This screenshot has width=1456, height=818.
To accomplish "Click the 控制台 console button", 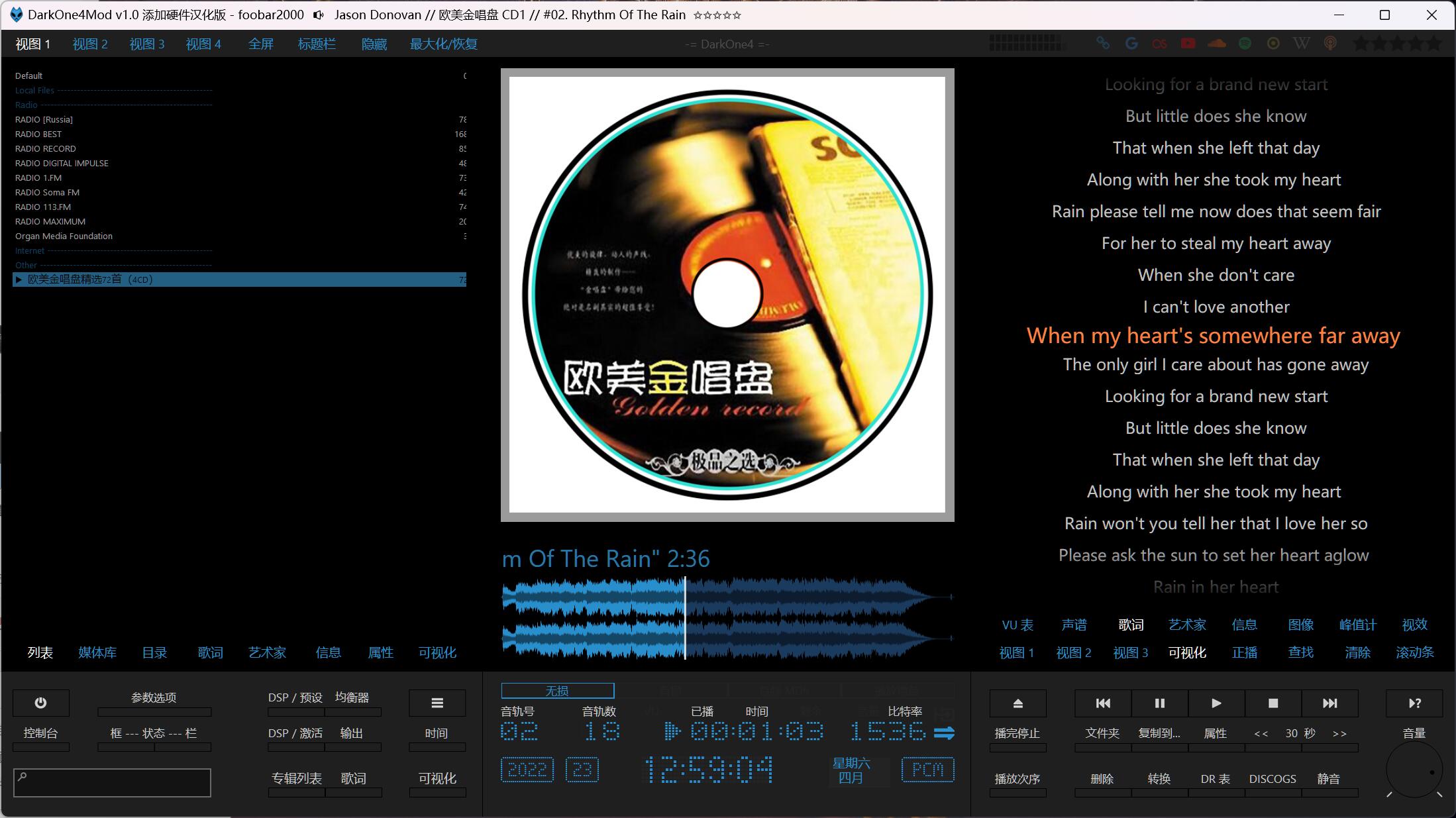I will coord(40,738).
